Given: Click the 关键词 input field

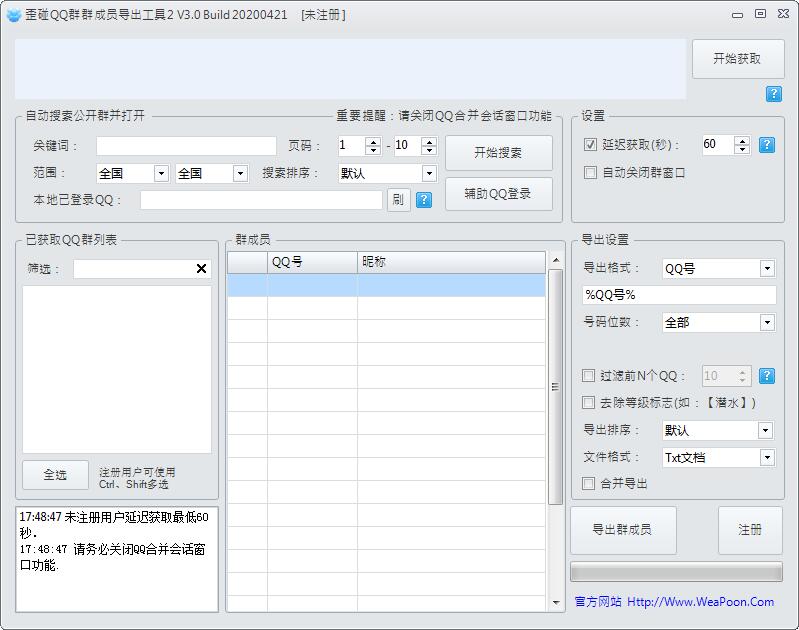Looking at the screenshot, I should [187, 146].
